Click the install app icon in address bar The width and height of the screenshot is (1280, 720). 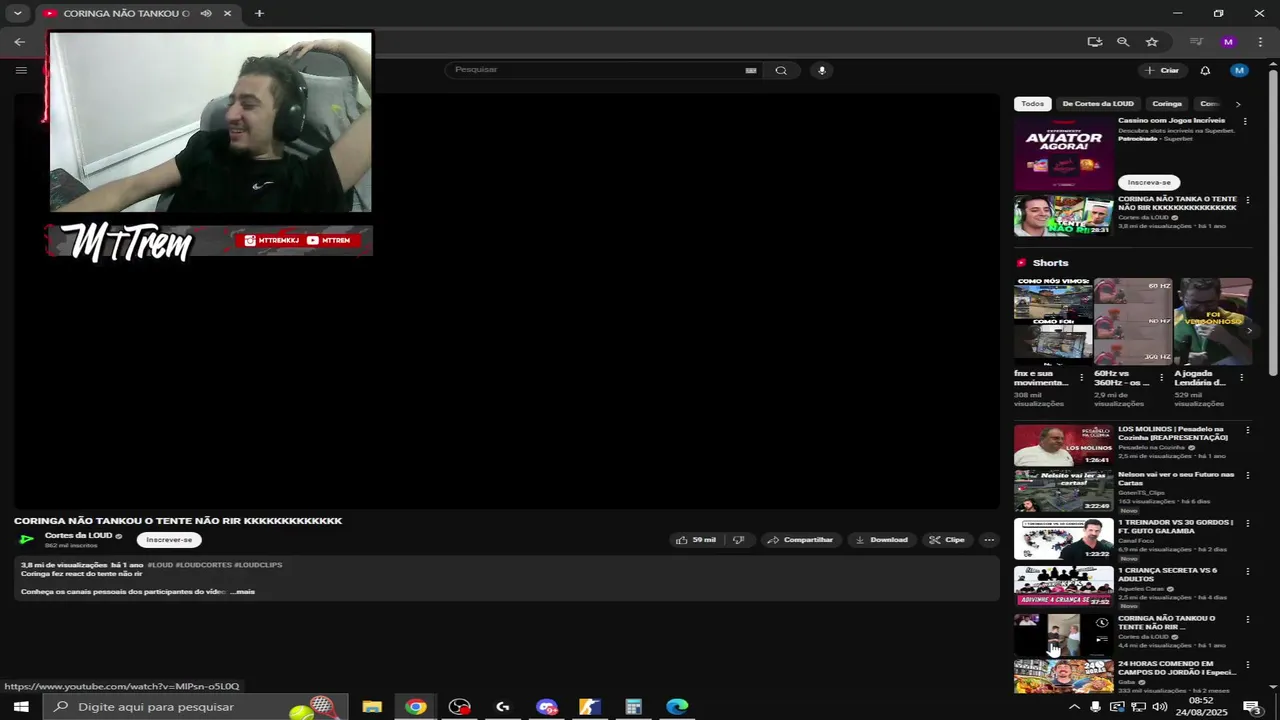point(1095,42)
